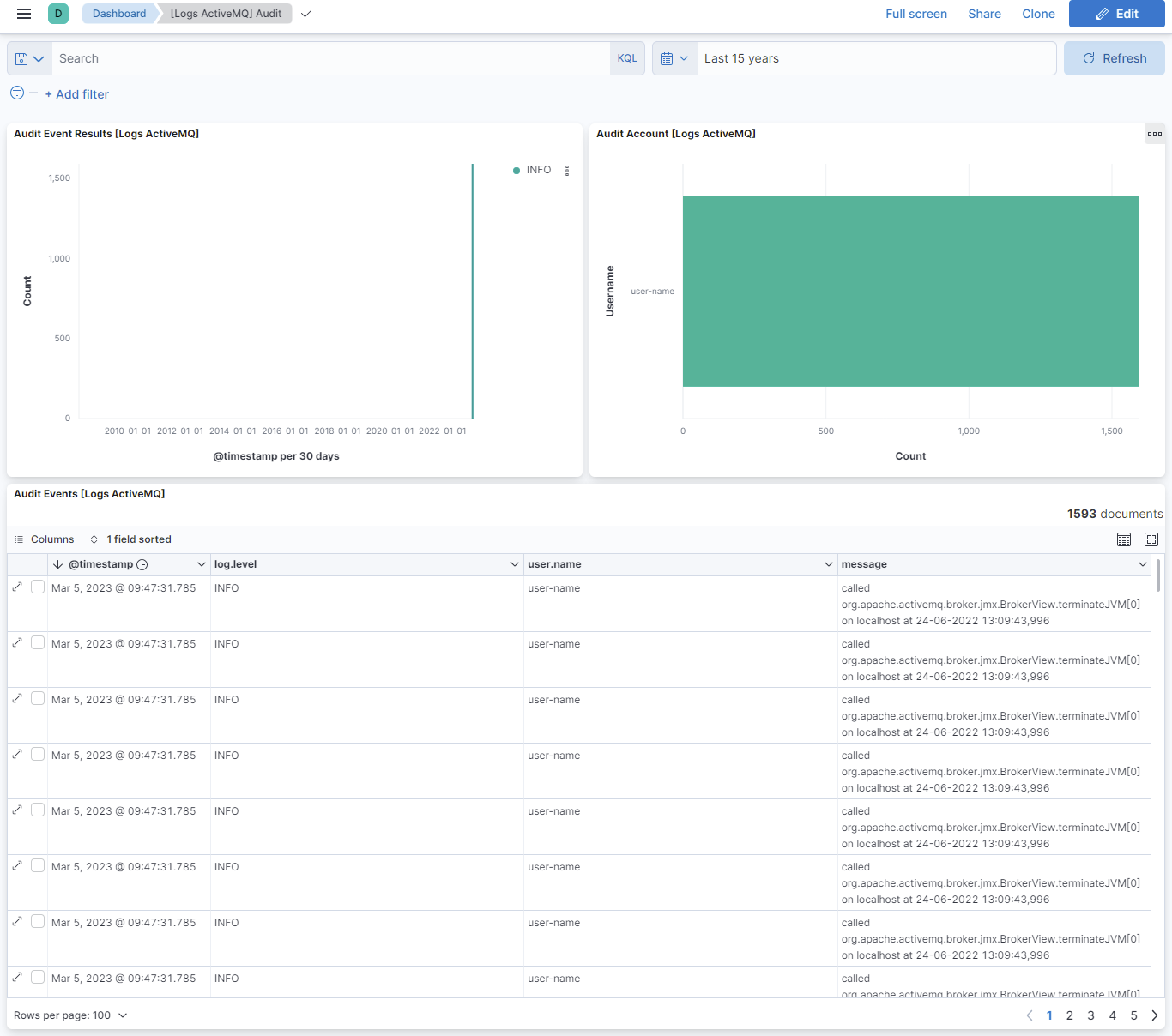Click the Columns button label
This screenshot has width=1172, height=1036.
[x=52, y=539]
